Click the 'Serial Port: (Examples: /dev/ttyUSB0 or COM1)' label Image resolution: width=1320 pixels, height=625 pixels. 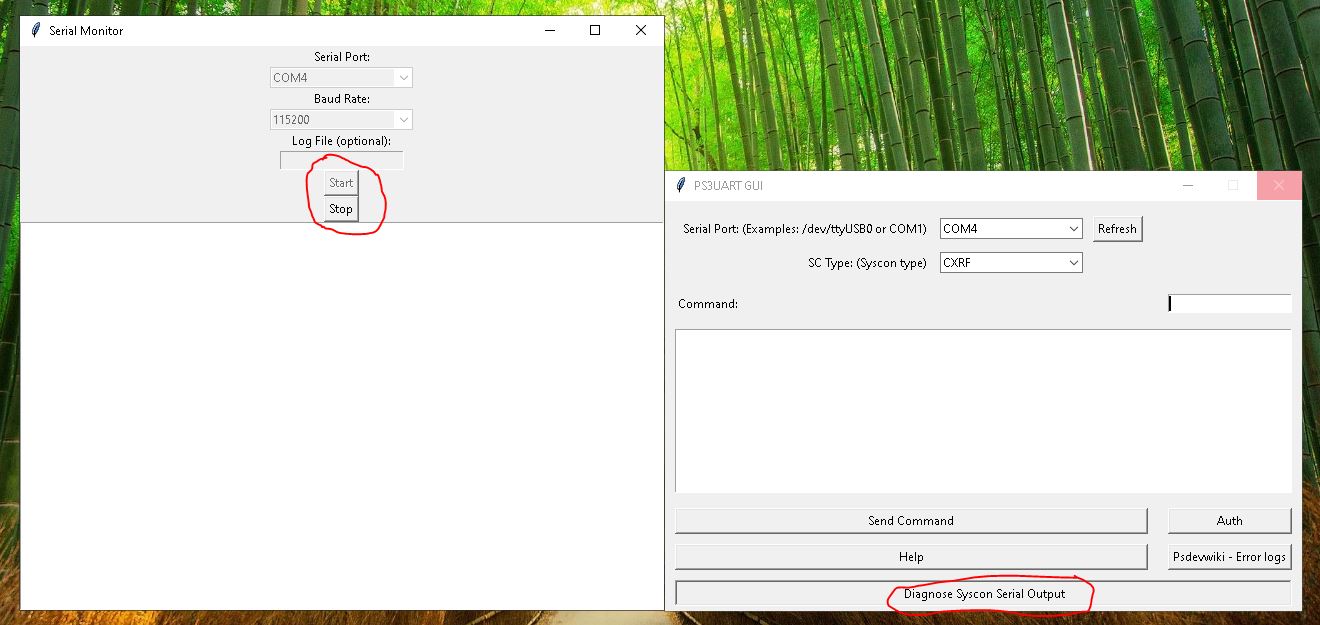click(x=805, y=229)
